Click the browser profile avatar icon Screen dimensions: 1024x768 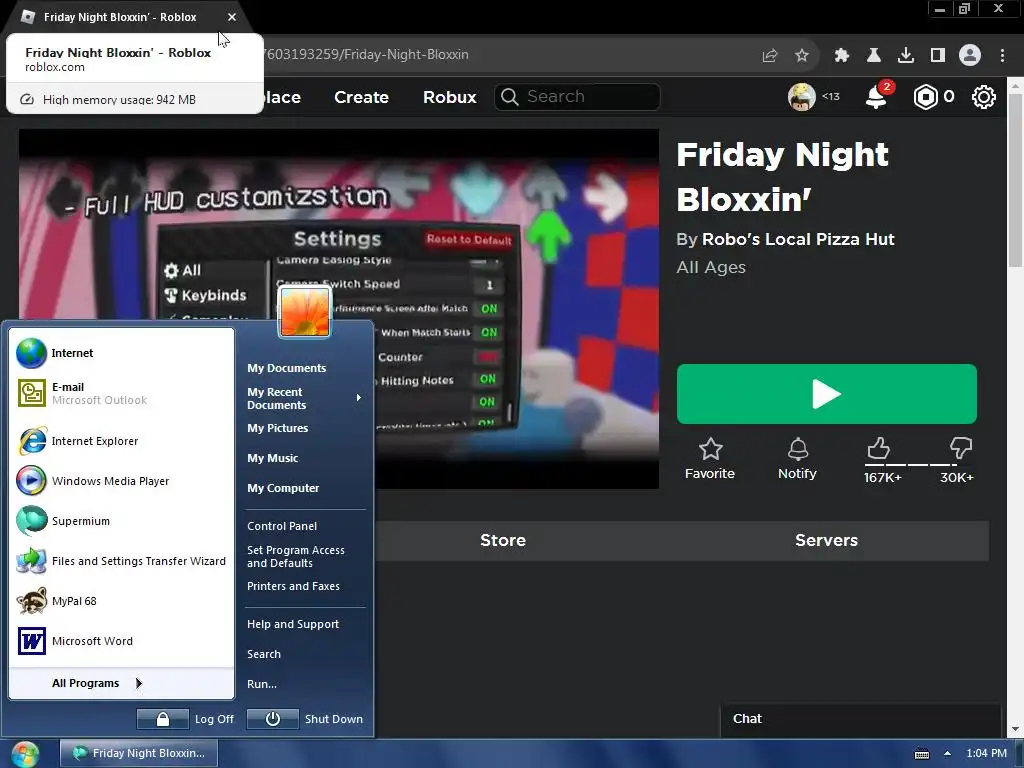(x=970, y=56)
